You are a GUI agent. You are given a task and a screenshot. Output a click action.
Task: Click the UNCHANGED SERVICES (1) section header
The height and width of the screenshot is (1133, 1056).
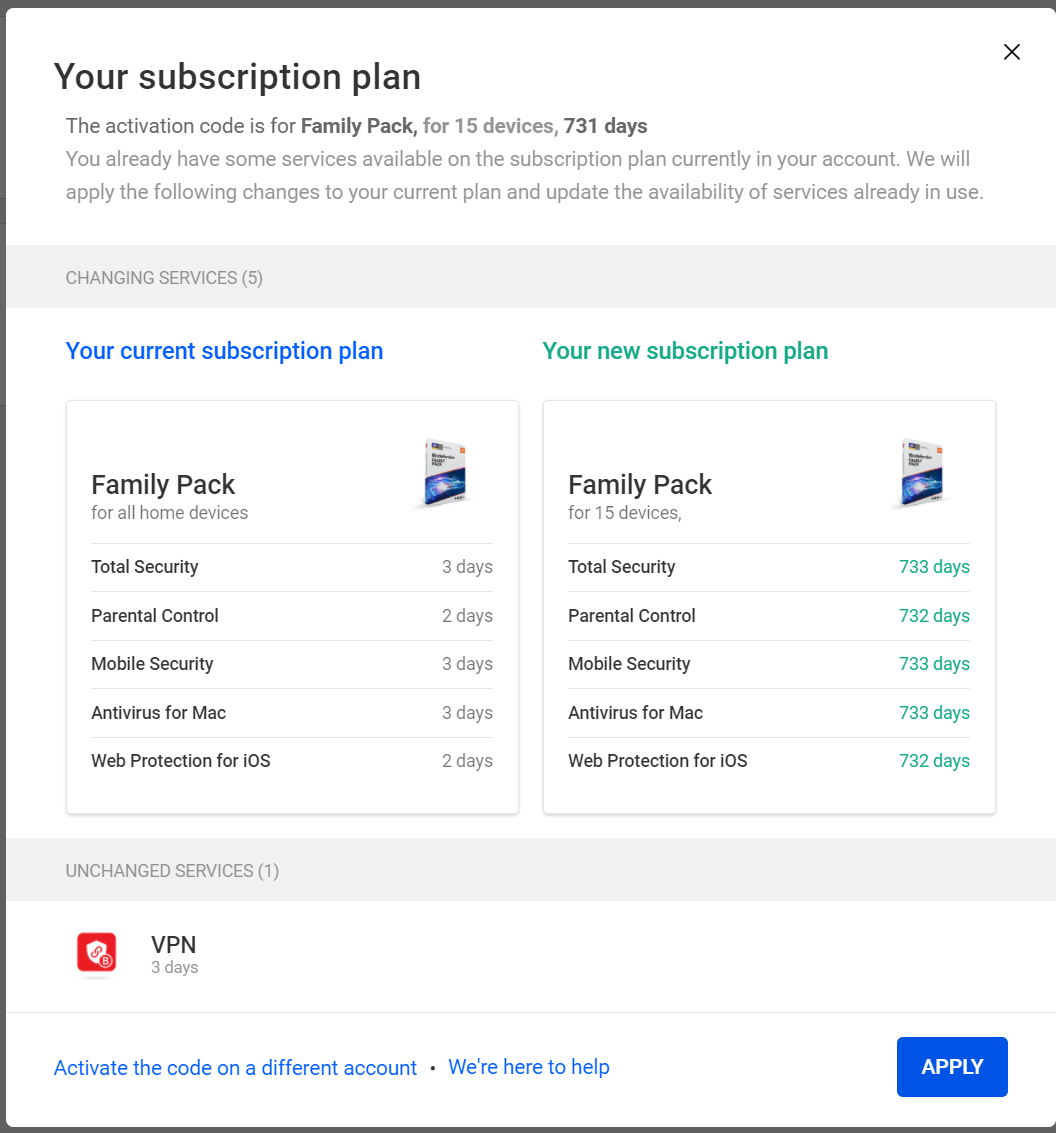[172, 871]
